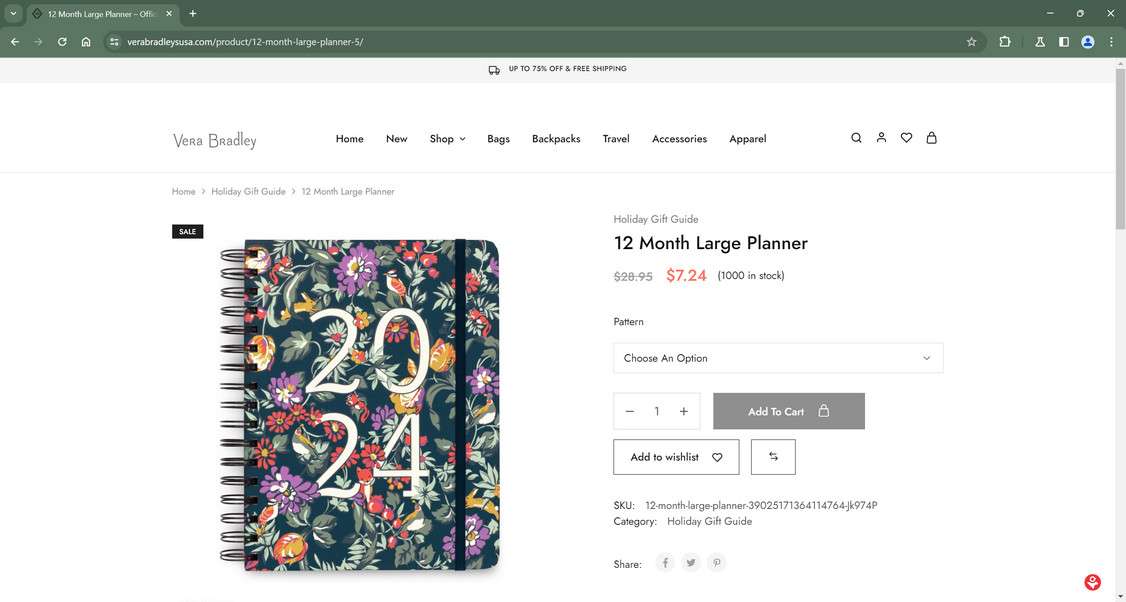Open browser Chrome menu via three dots
Image resolution: width=1126 pixels, height=602 pixels.
click(x=1110, y=41)
